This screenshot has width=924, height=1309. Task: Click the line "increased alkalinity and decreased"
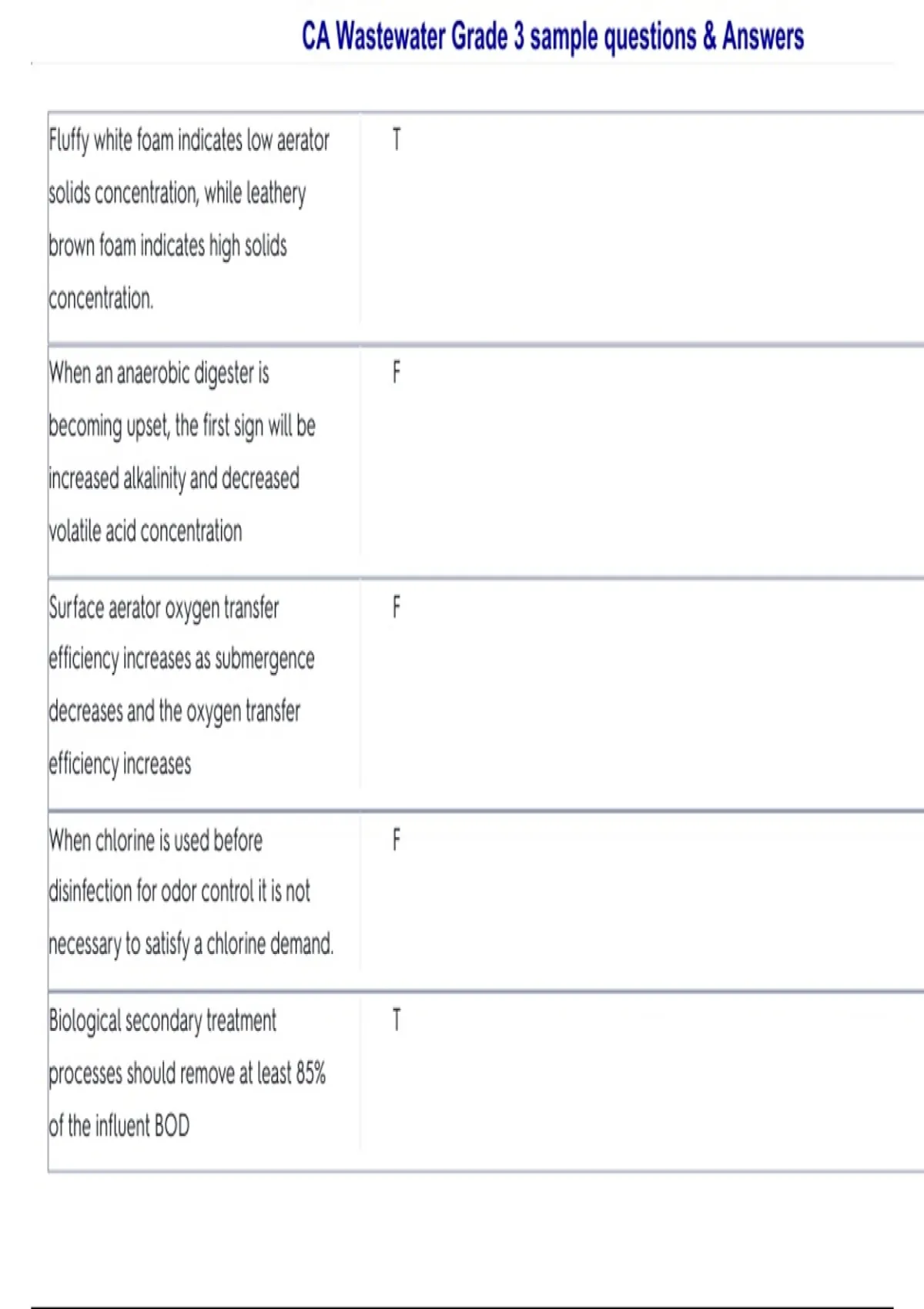tap(174, 479)
